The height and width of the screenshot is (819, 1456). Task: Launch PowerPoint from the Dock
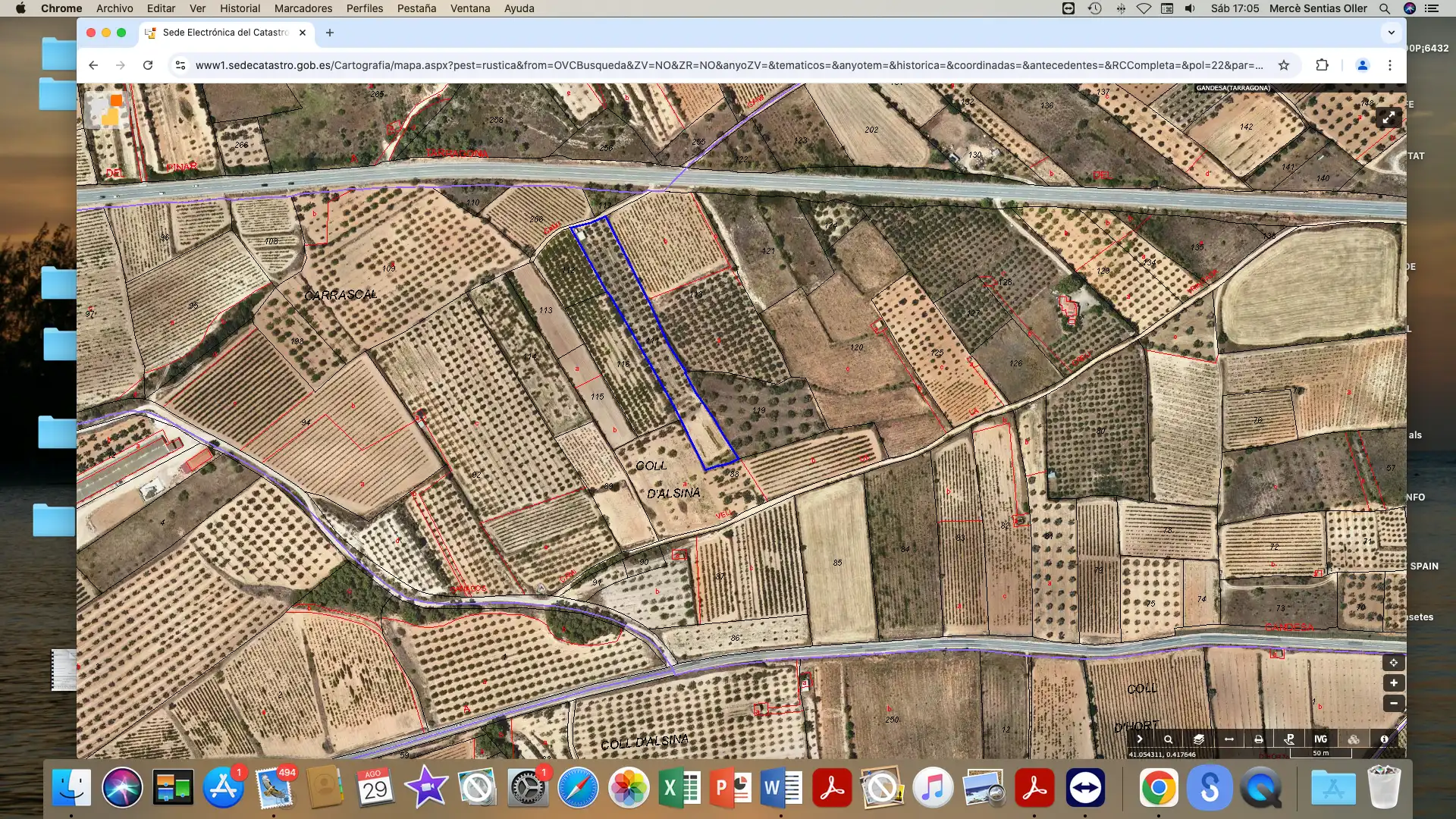730,787
